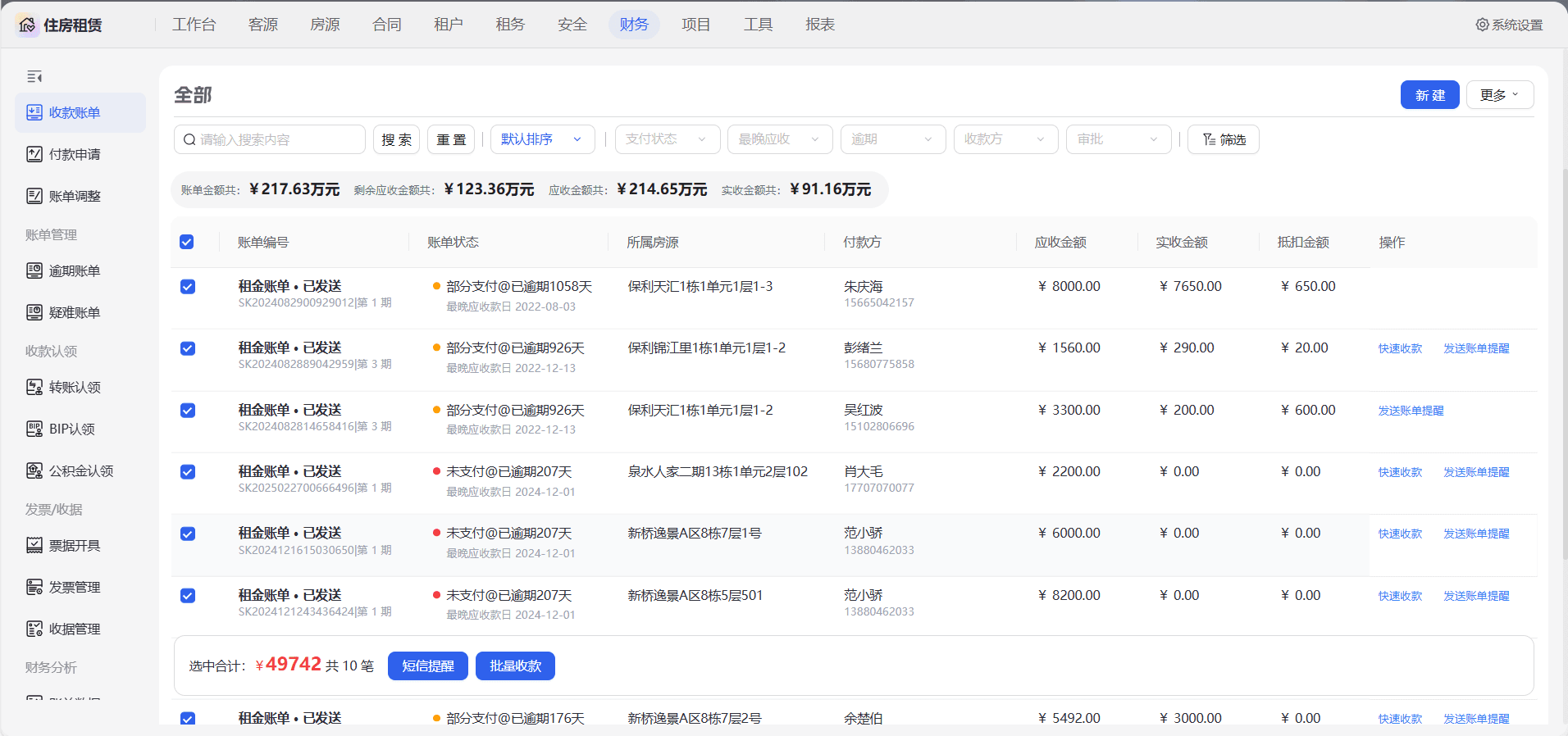Click the 新建 button
The image size is (1568, 736).
(x=1429, y=95)
